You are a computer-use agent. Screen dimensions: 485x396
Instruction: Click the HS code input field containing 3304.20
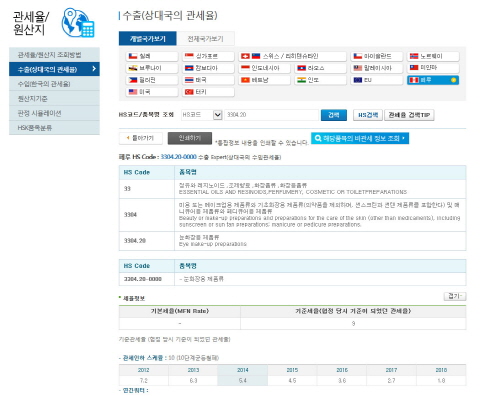pos(272,115)
